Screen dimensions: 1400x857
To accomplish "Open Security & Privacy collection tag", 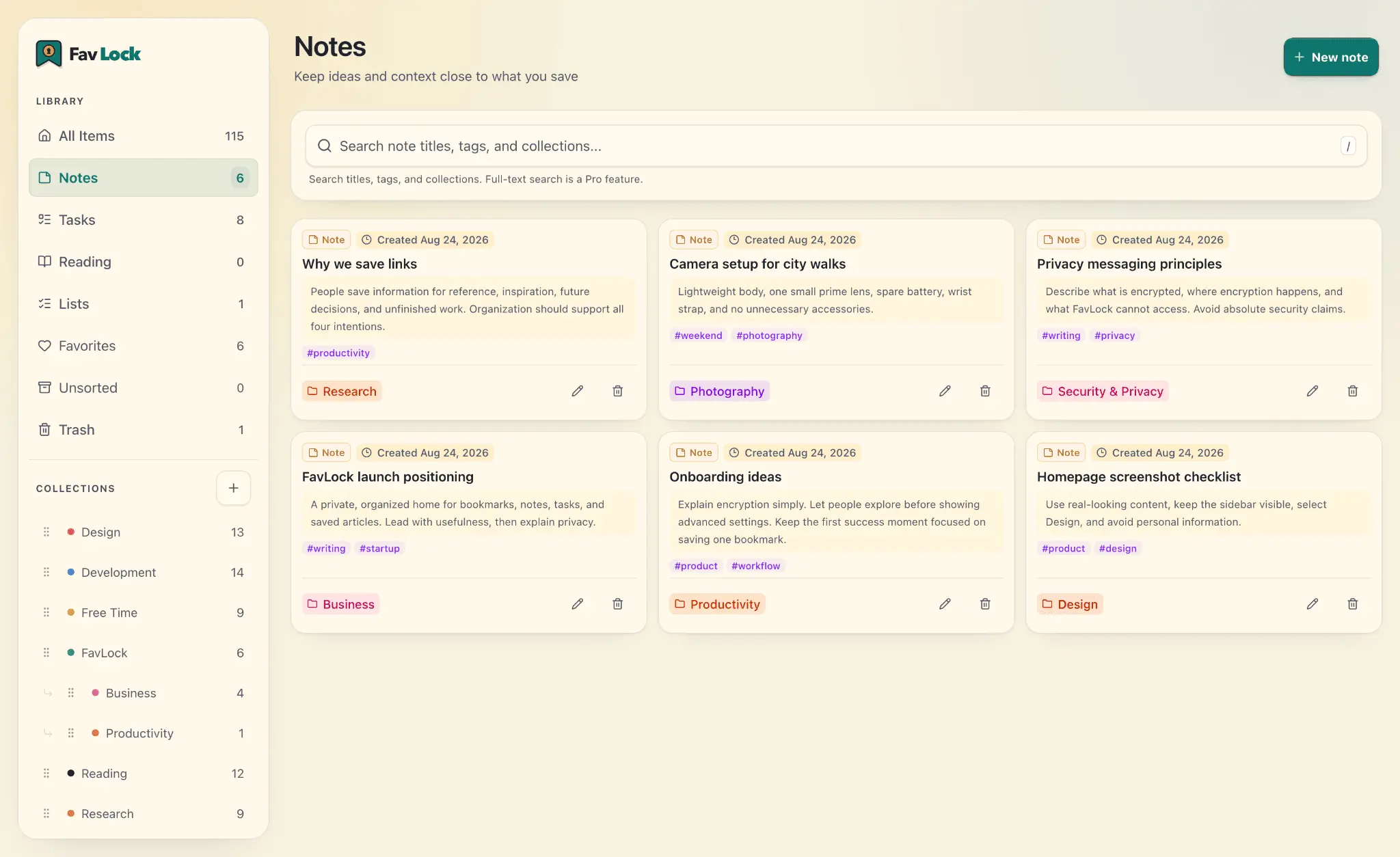I will (x=1103, y=391).
